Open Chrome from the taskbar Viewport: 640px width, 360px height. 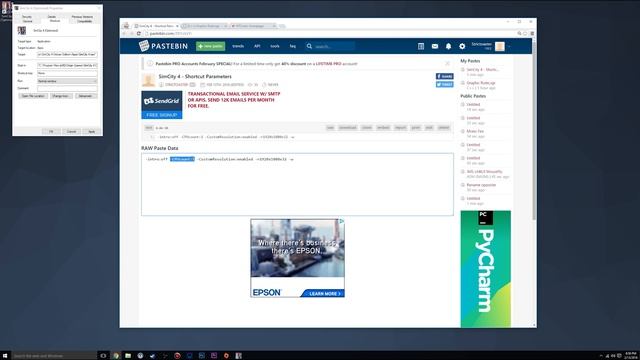tap(116, 356)
